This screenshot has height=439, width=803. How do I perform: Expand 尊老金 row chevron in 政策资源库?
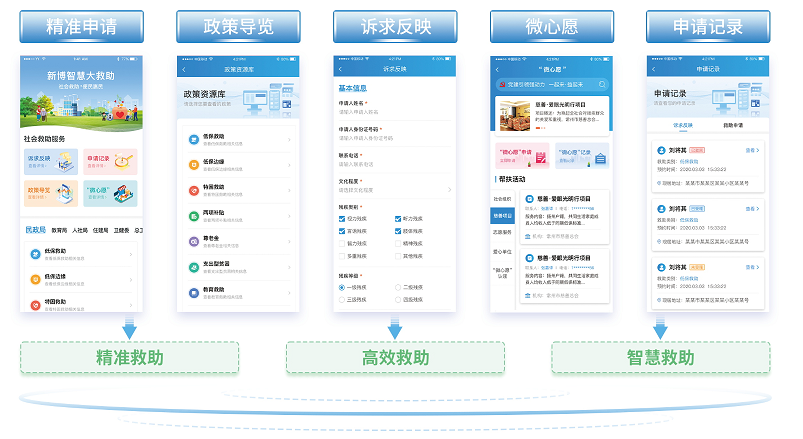point(289,241)
